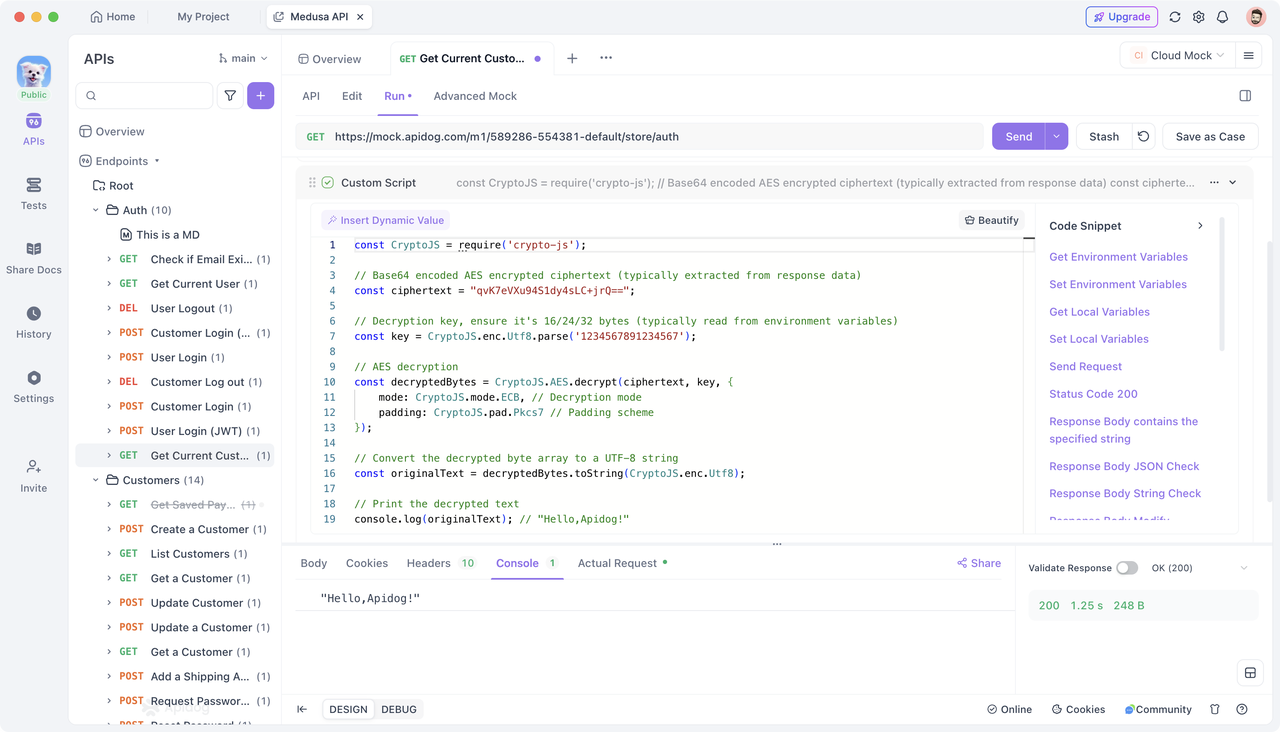1280x732 pixels.
Task: Open the APIs sidebar section
Action: [33, 130]
